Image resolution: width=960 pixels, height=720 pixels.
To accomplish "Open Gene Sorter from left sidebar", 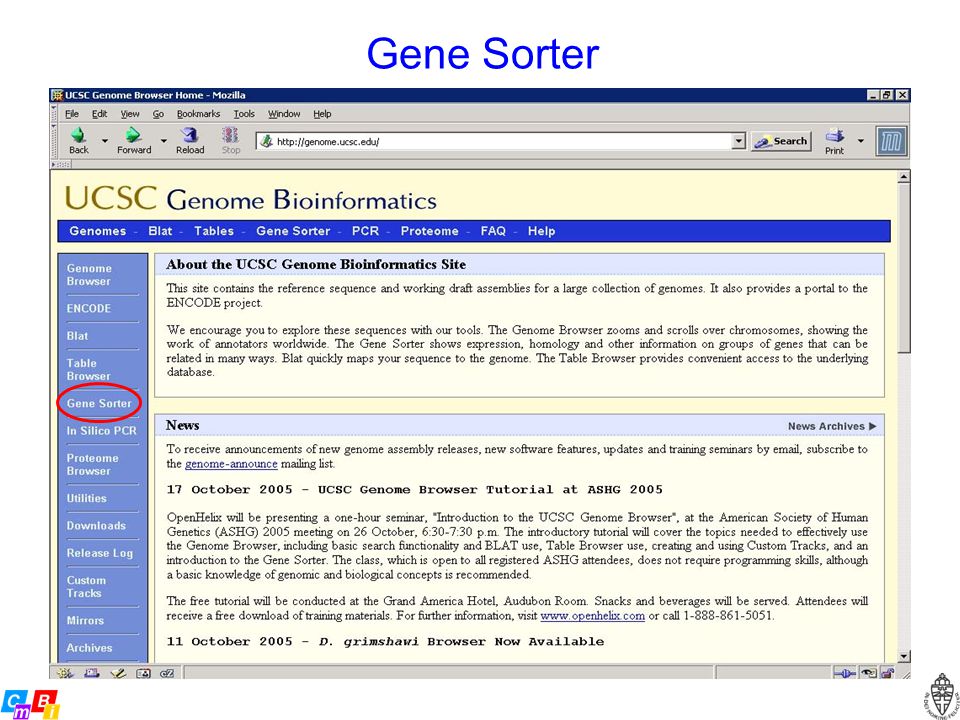I will coord(99,403).
